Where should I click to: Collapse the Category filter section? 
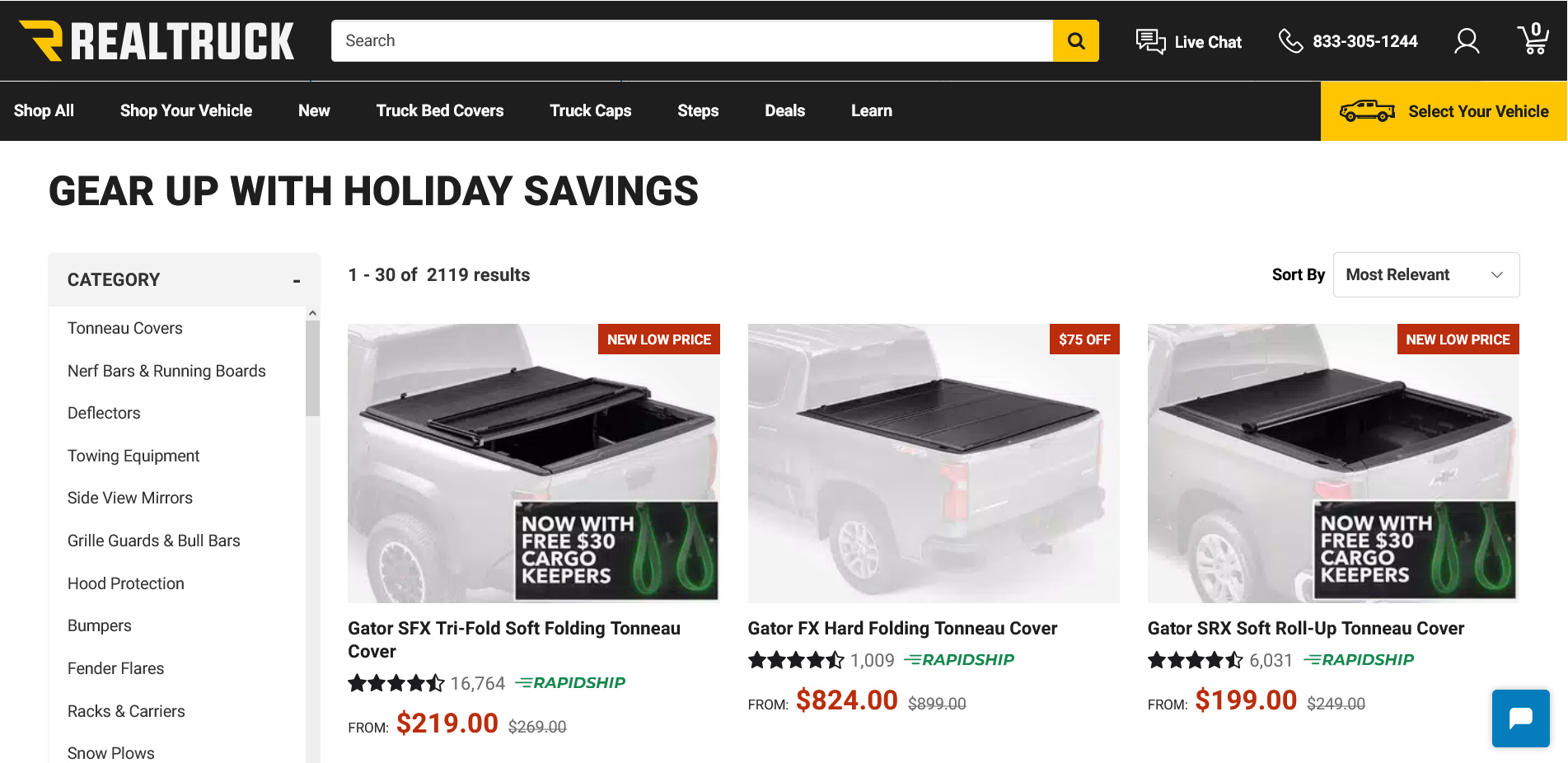297,281
